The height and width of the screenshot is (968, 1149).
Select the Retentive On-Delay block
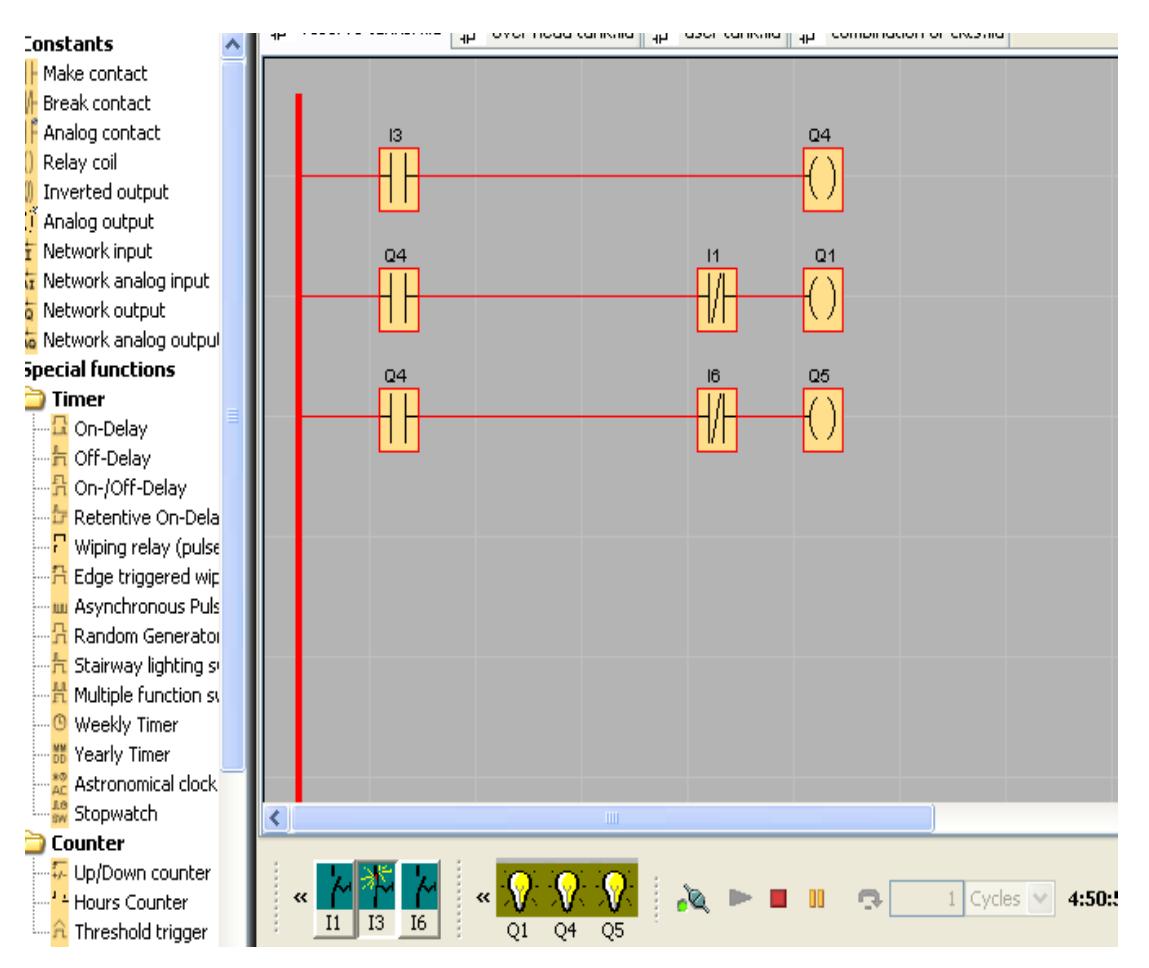pos(135,517)
